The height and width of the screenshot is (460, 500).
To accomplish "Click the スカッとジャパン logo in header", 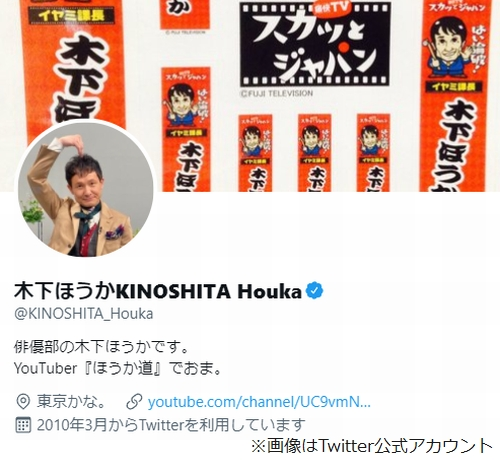I will [x=315, y=44].
